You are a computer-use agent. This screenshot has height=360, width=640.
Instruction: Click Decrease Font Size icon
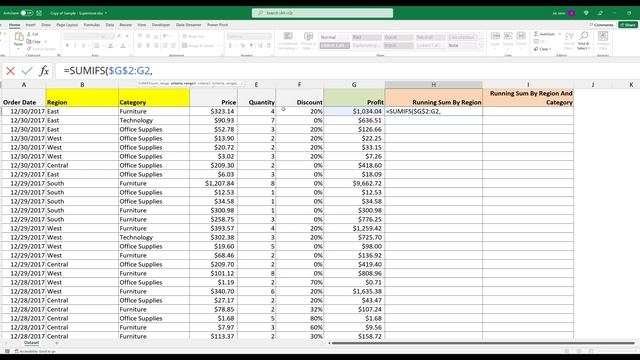(x=127, y=36)
